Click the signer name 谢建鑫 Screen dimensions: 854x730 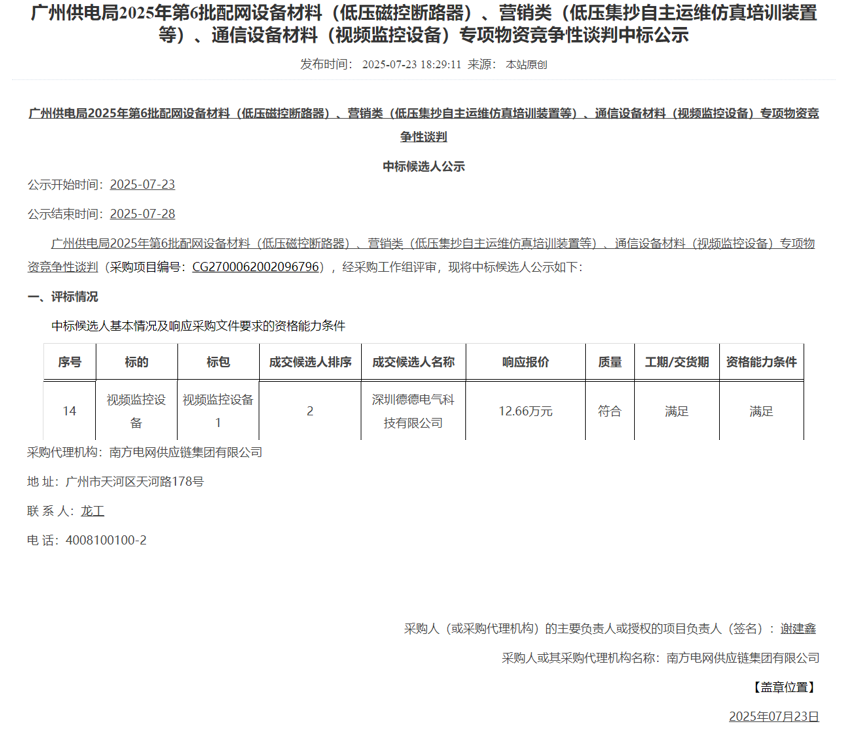tap(796, 631)
